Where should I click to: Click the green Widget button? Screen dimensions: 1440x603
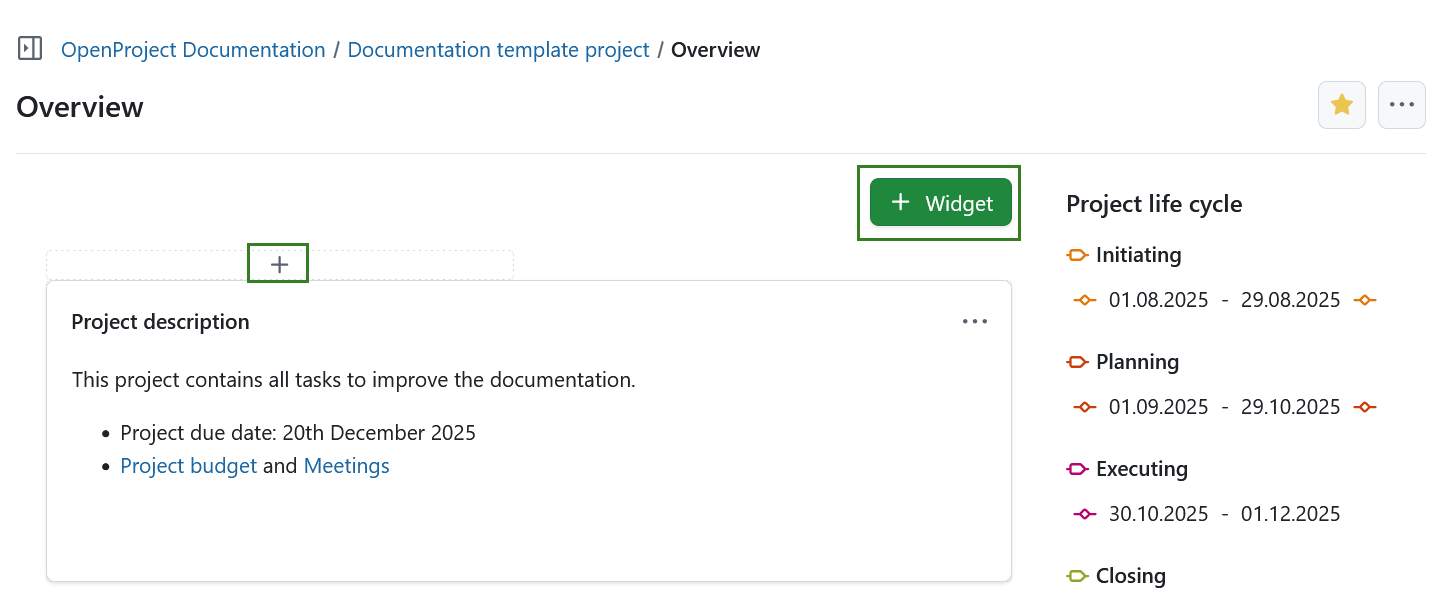coord(939,202)
